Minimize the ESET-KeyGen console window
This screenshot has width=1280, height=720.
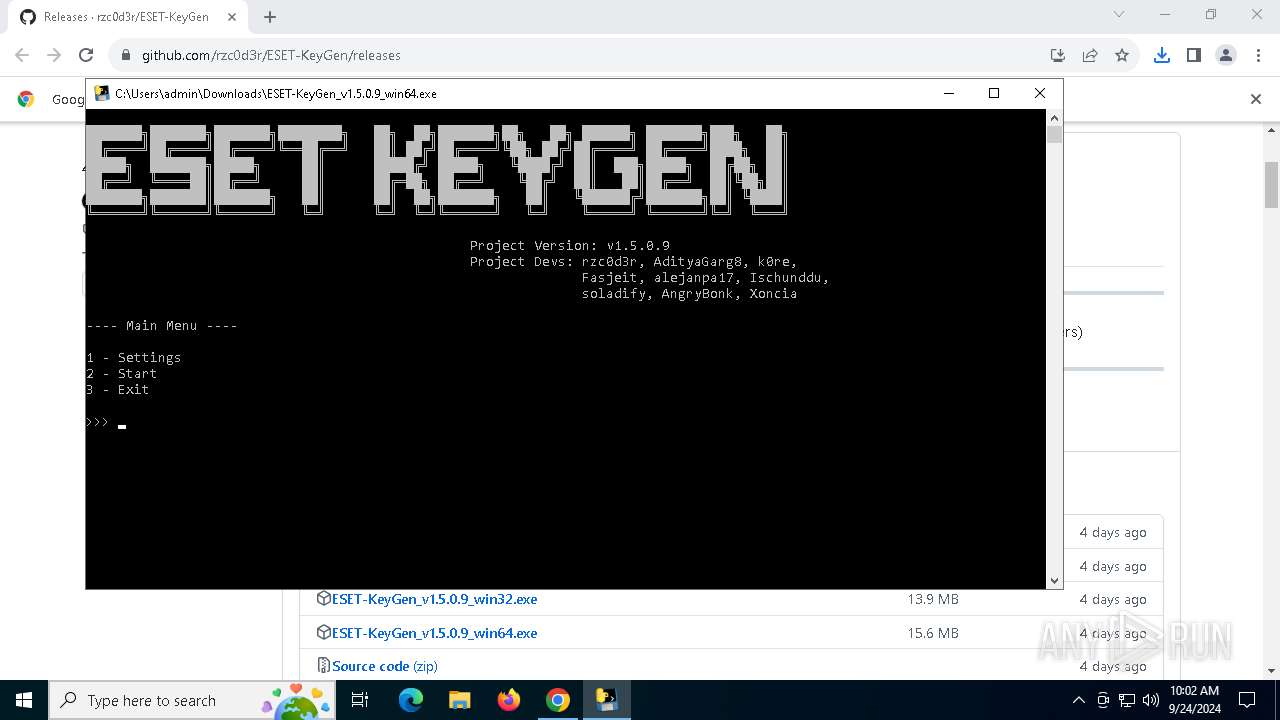[948, 93]
